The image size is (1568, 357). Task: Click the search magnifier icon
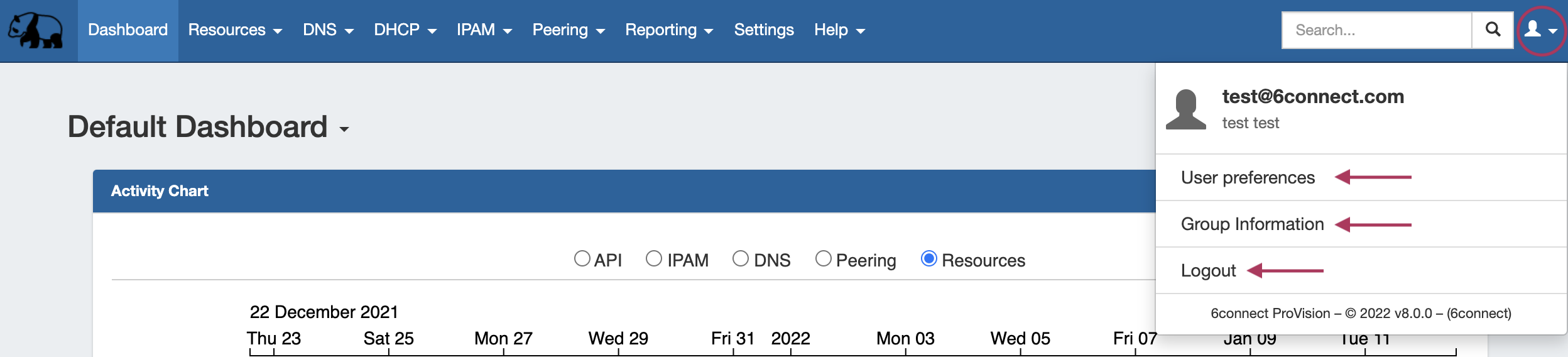coord(1493,30)
